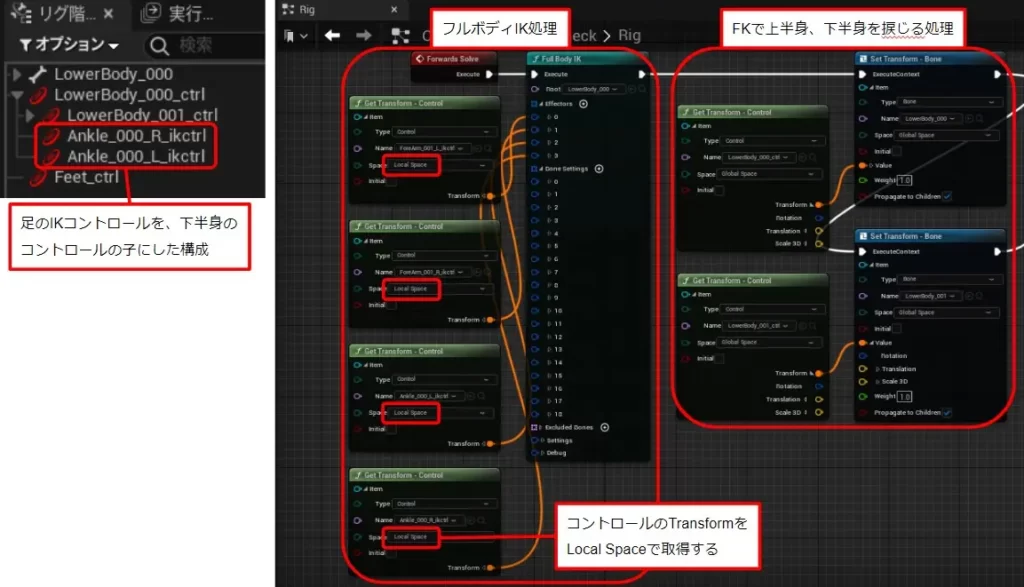Viewport: 1024px width, 587px height.
Task: Click the Rig breadcrumb link
Action: click(629, 36)
